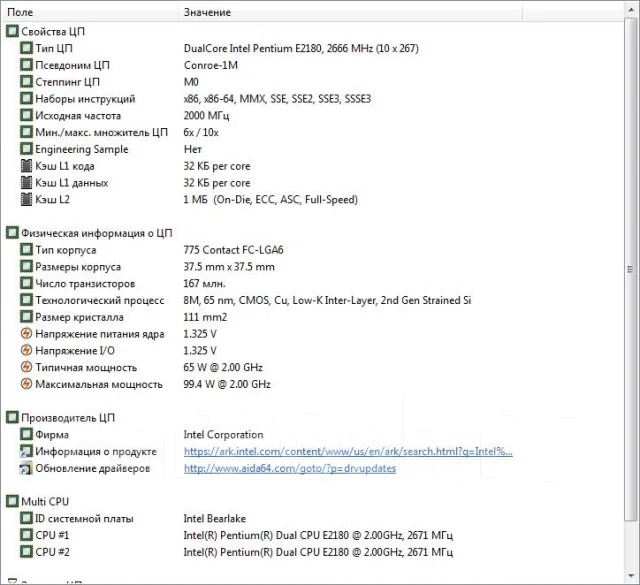The image size is (640, 585).
Task: Select the Intel Corporation value
Action: pyautogui.click(x=223, y=434)
